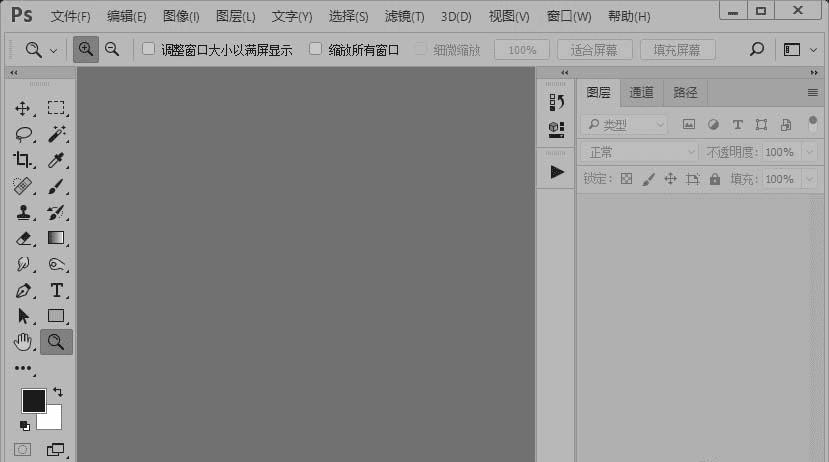
Task: Open the Actions panel play icon
Action: (557, 172)
